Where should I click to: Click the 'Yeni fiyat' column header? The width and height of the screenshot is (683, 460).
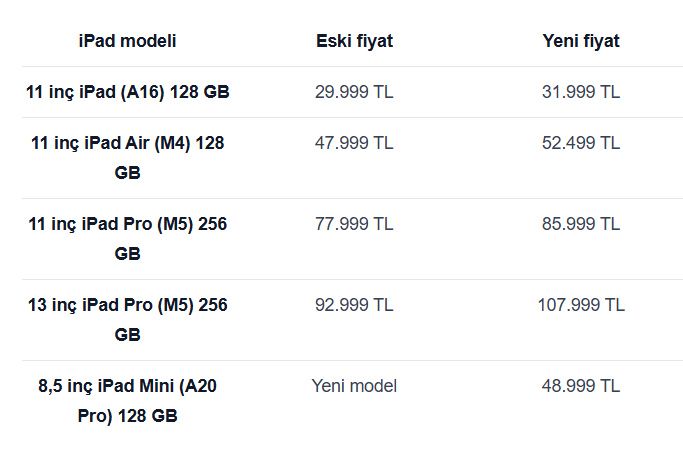click(581, 41)
